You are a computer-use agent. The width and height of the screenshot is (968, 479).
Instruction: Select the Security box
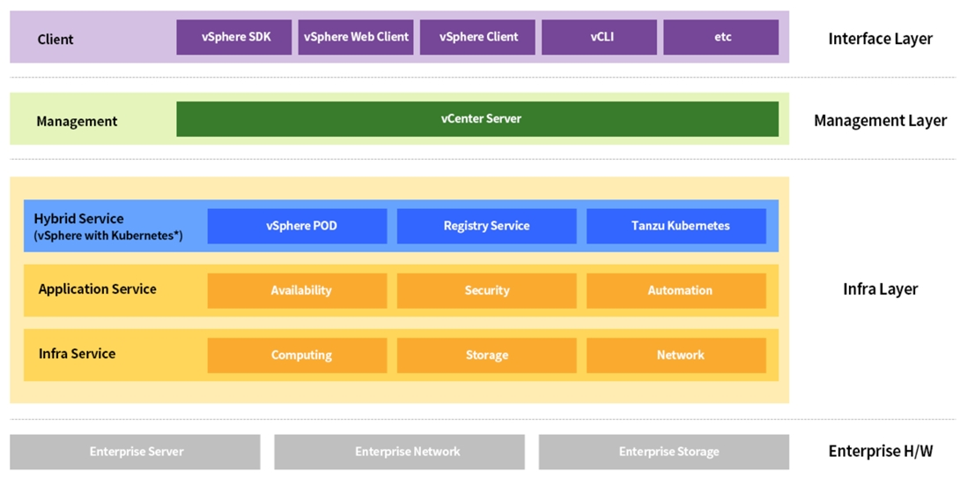tap(486, 291)
